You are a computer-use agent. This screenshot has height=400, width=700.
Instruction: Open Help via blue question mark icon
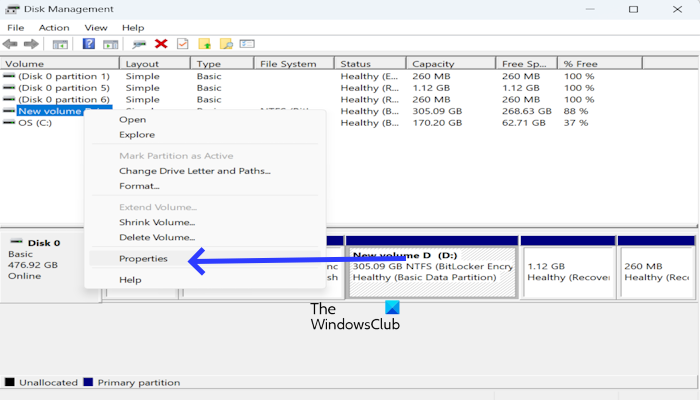pyautogui.click(x=88, y=43)
